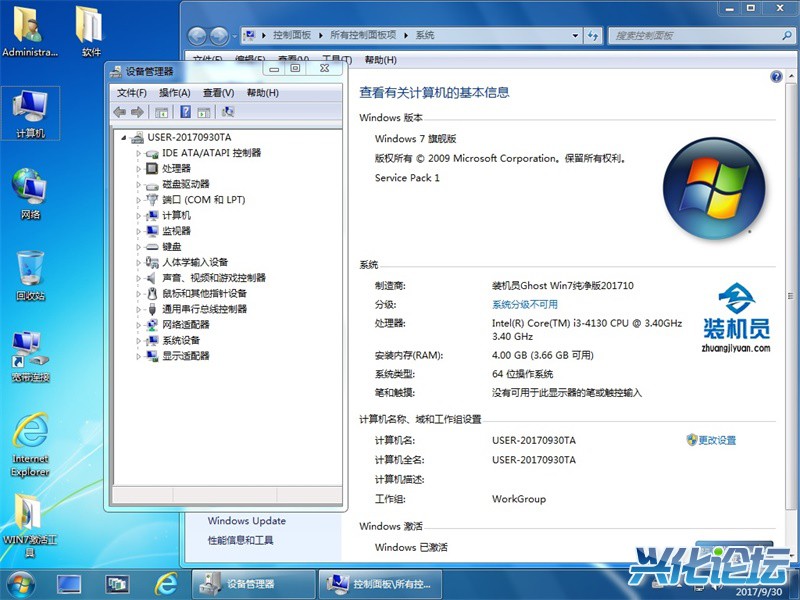Screen dimensions: 800x600
Task: Select the 磁盘驱动器 disk drive icon
Action: [152, 184]
